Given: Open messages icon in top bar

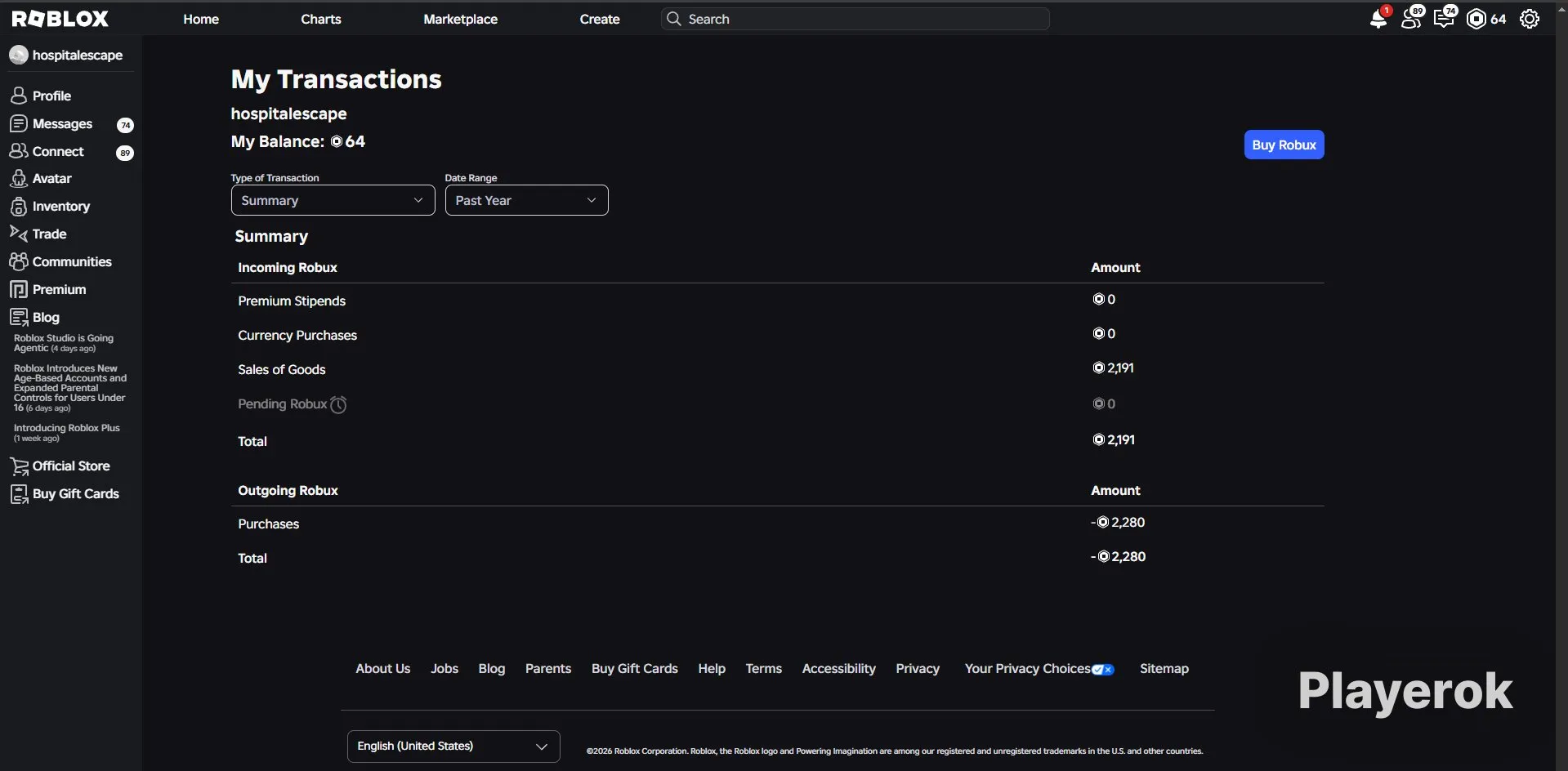Looking at the screenshot, I should click(x=1444, y=19).
